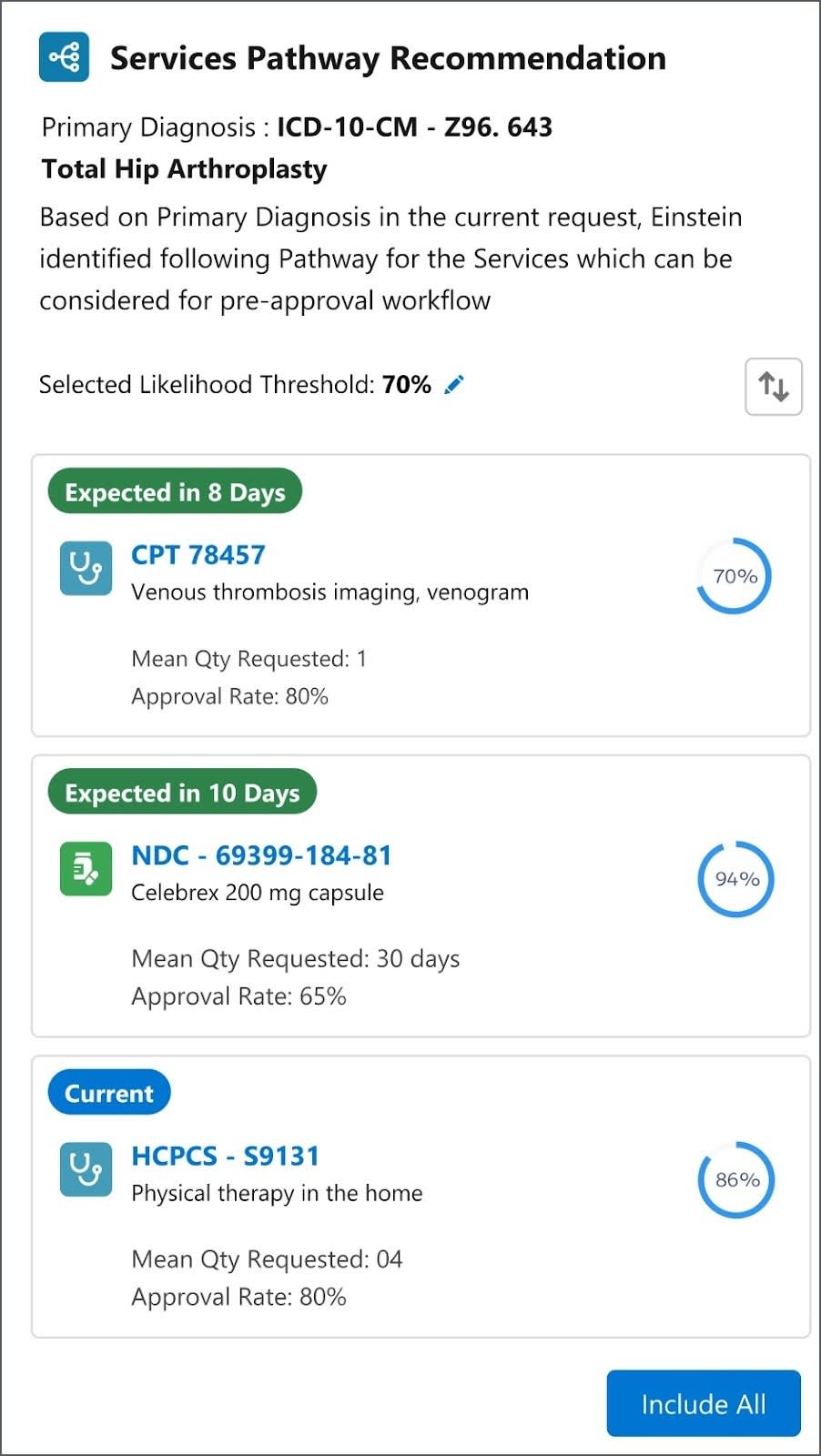Image resolution: width=821 pixels, height=1456 pixels.
Task: Click the medication icon beside NDC - 69399-184-81
Action: (85, 869)
